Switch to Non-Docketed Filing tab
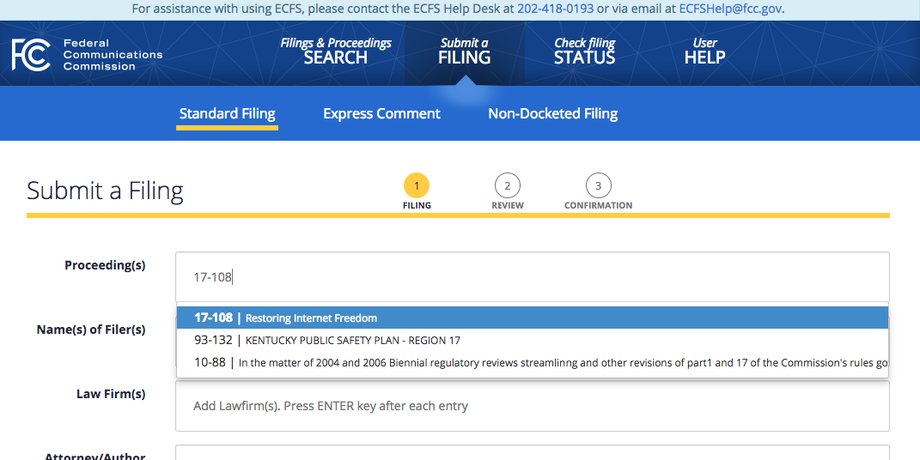The image size is (920, 460). point(553,114)
